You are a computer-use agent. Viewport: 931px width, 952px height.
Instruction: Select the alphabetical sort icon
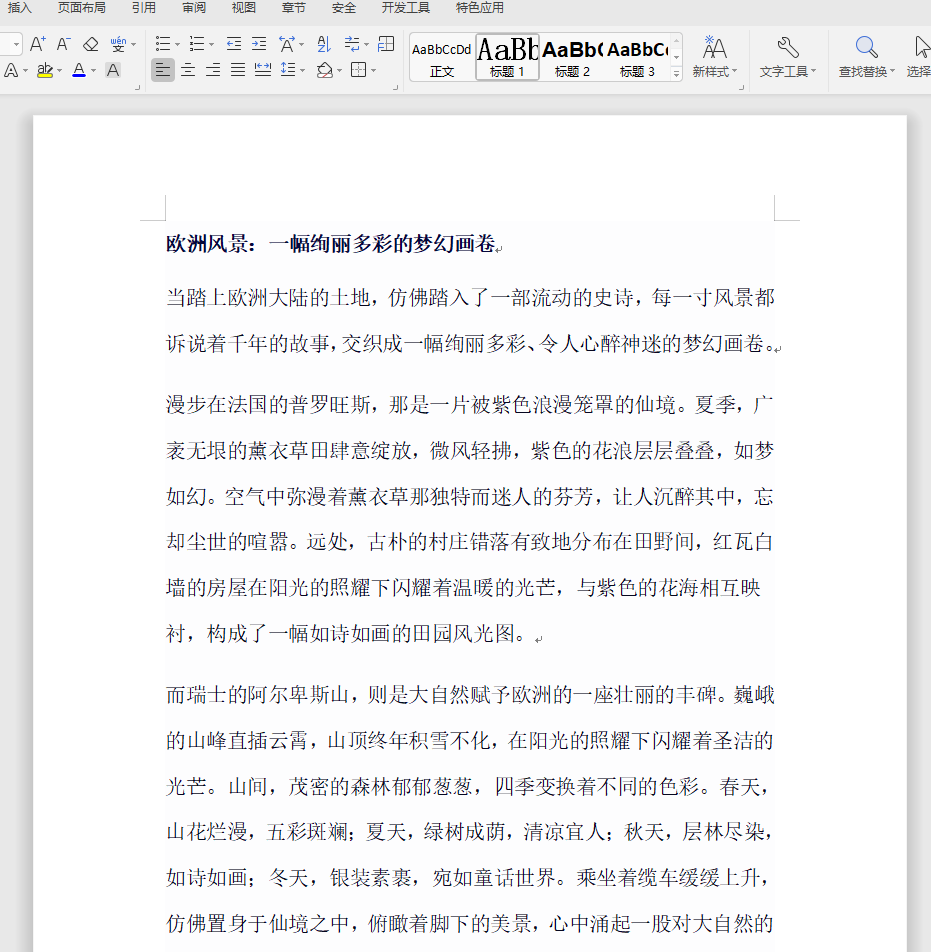click(x=325, y=44)
